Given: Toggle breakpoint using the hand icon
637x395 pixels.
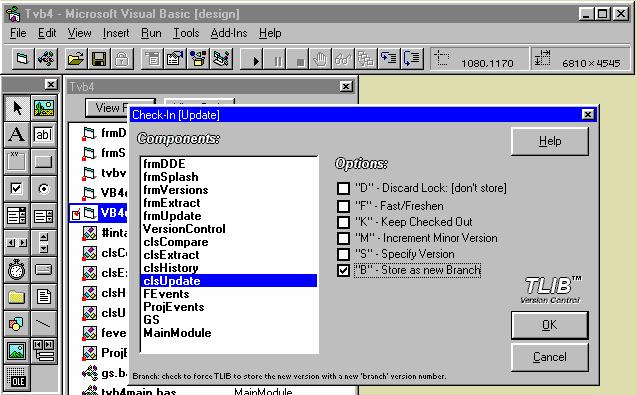Looking at the screenshot, I should 321,59.
